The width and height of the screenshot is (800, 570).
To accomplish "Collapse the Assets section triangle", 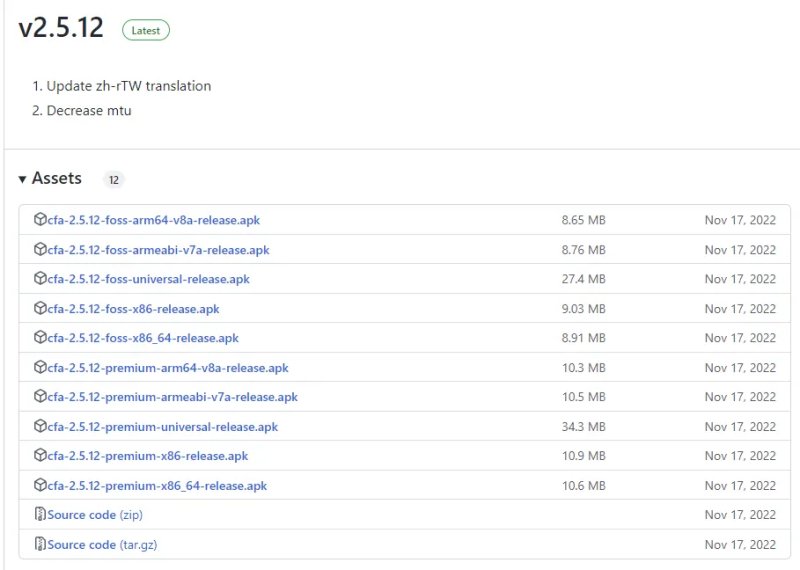I will 22,179.
